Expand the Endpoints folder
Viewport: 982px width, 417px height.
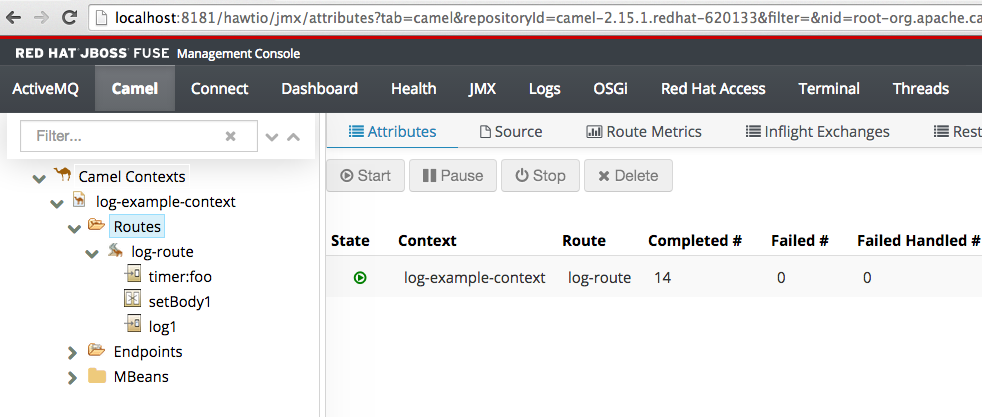coord(73,353)
